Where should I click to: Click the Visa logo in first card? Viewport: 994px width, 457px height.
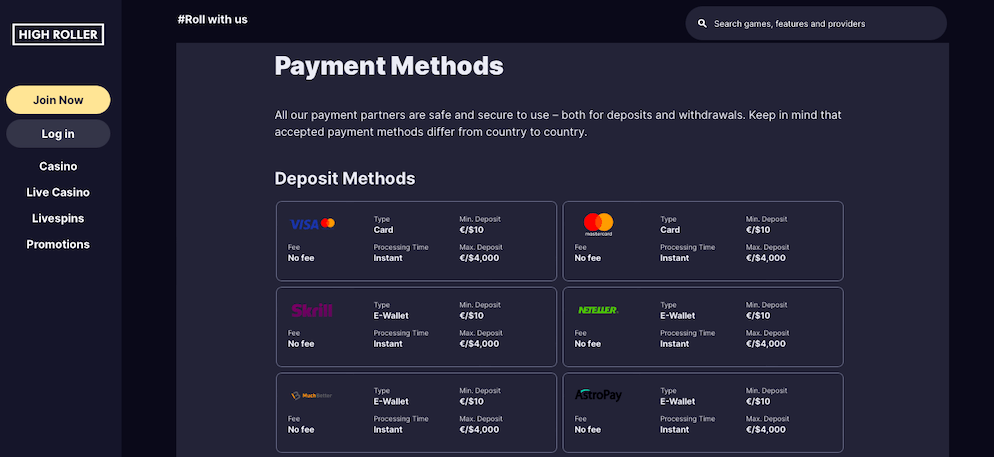312,224
